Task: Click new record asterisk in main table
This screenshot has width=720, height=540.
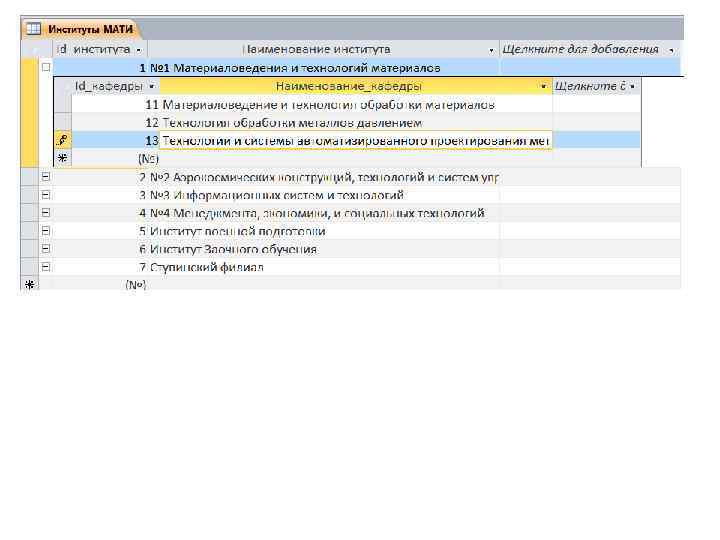Action: pyautogui.click(x=30, y=284)
